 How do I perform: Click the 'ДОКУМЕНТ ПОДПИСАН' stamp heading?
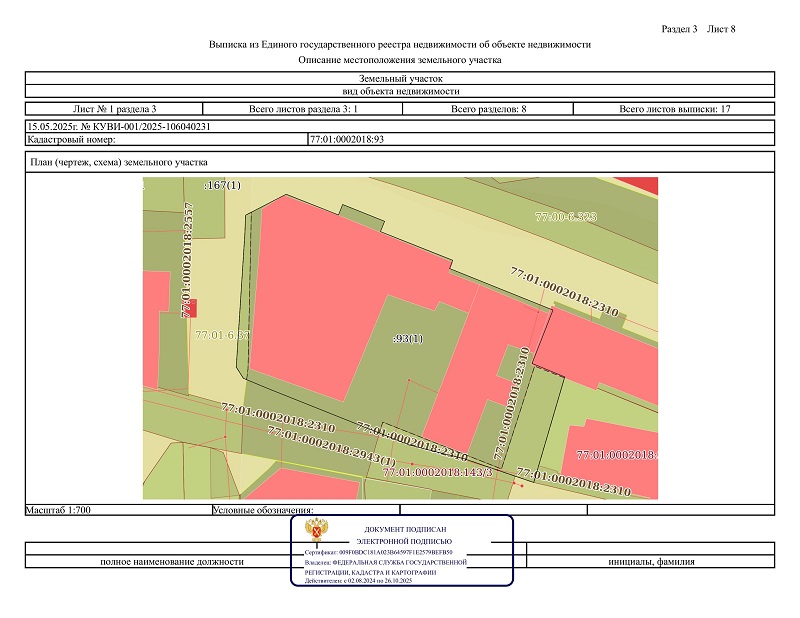tap(405, 528)
